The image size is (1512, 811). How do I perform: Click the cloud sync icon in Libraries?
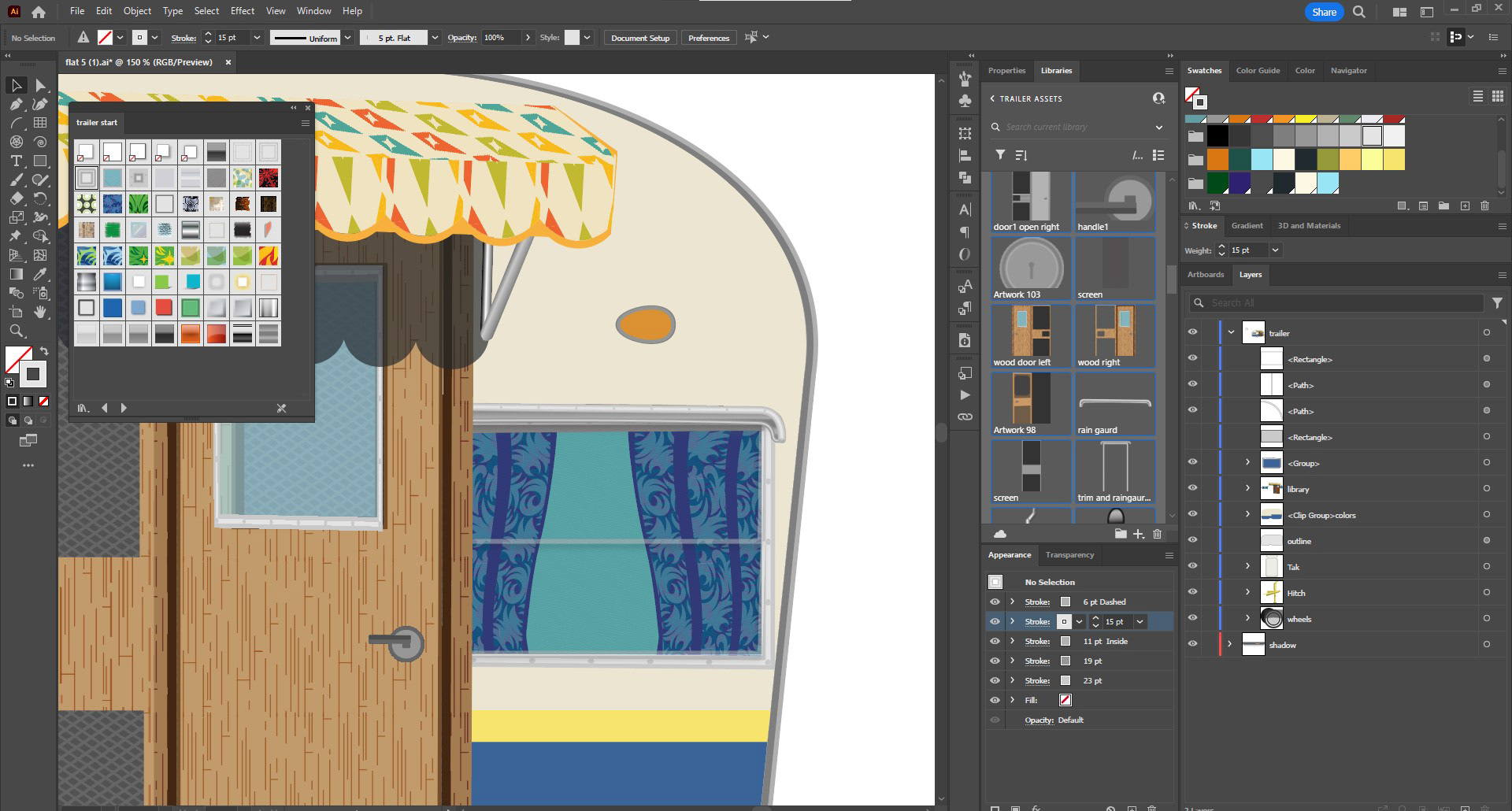tap(1000, 534)
